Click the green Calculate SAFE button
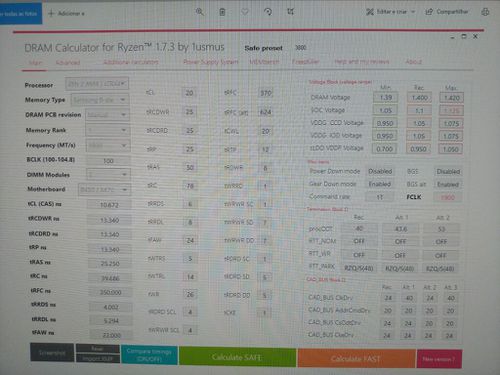The width and height of the screenshot is (500, 375). pos(237,357)
